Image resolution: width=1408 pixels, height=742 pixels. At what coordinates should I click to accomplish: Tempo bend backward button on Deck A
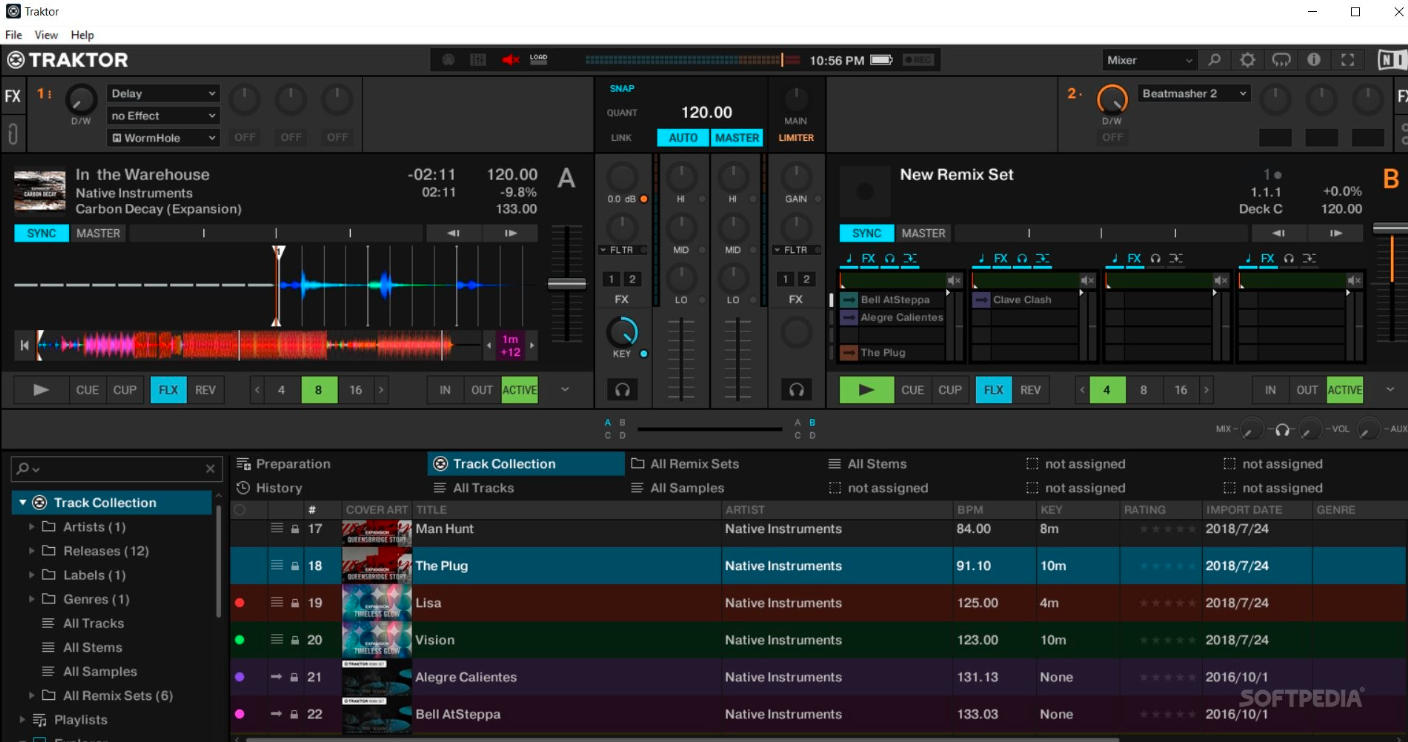pos(453,233)
